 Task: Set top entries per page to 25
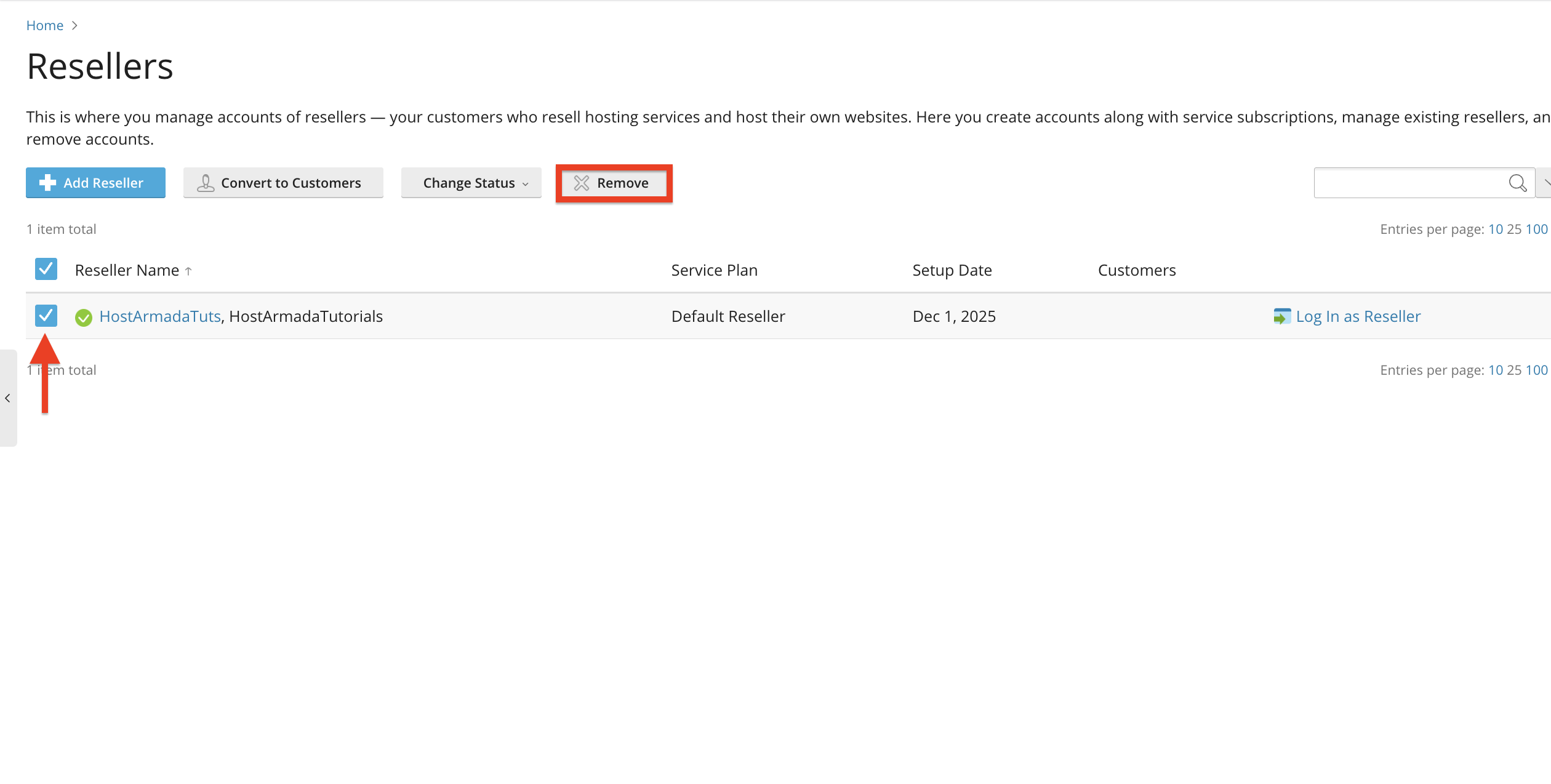click(x=1514, y=229)
